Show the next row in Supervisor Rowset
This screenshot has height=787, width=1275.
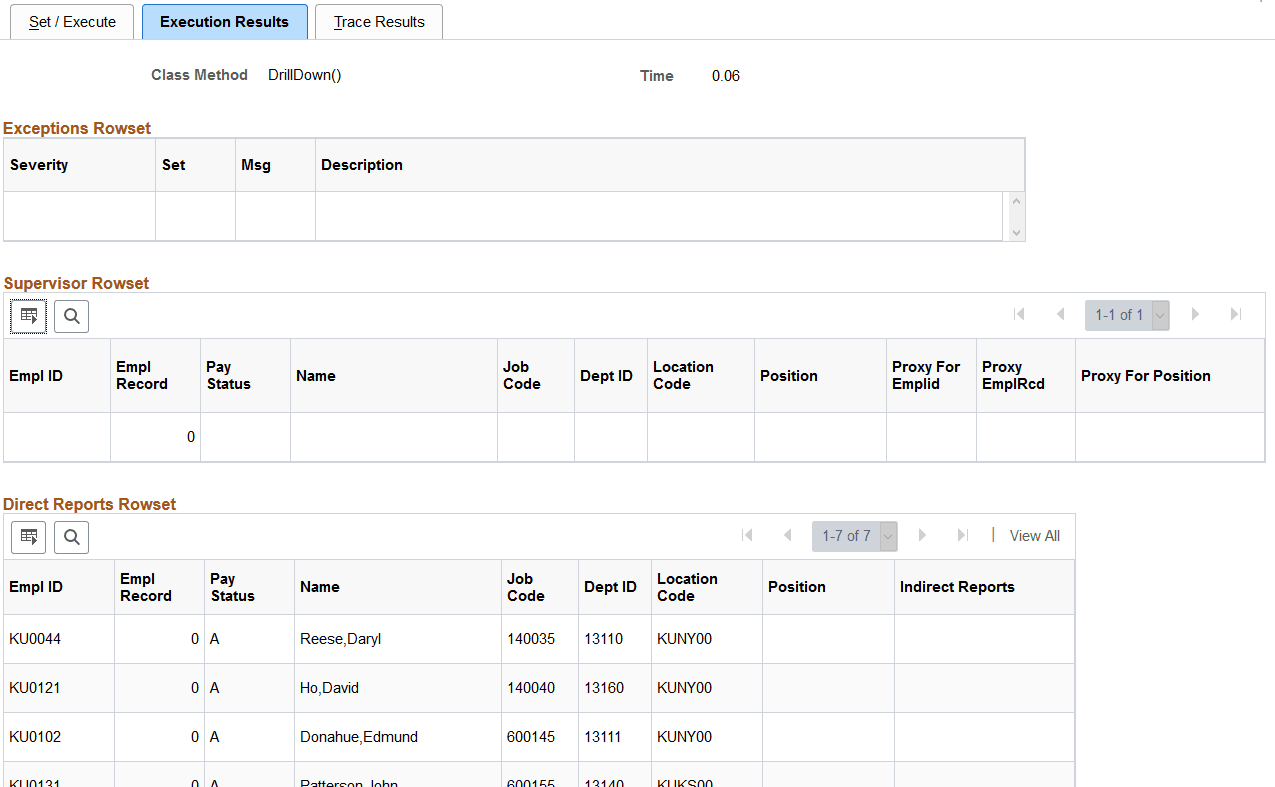tap(1196, 314)
